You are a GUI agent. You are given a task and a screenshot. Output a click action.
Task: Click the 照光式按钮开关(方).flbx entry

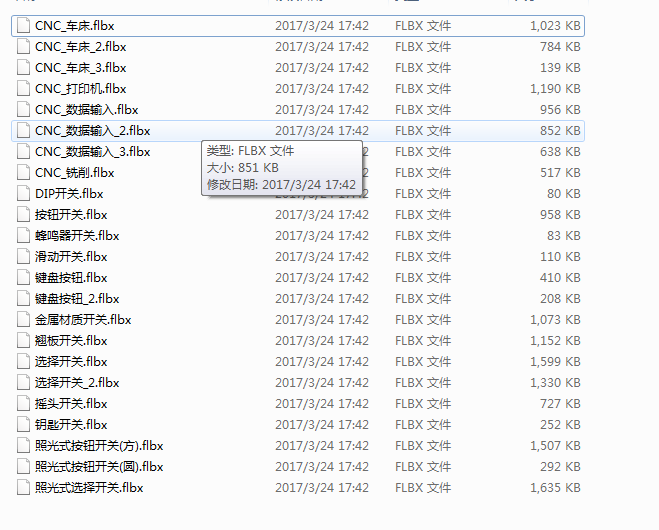tap(99, 446)
